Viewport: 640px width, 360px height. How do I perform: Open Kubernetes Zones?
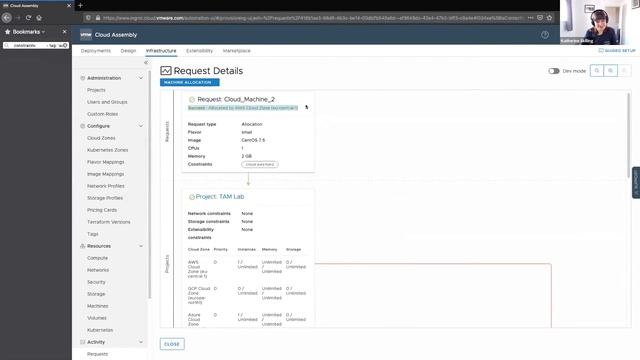click(x=107, y=150)
